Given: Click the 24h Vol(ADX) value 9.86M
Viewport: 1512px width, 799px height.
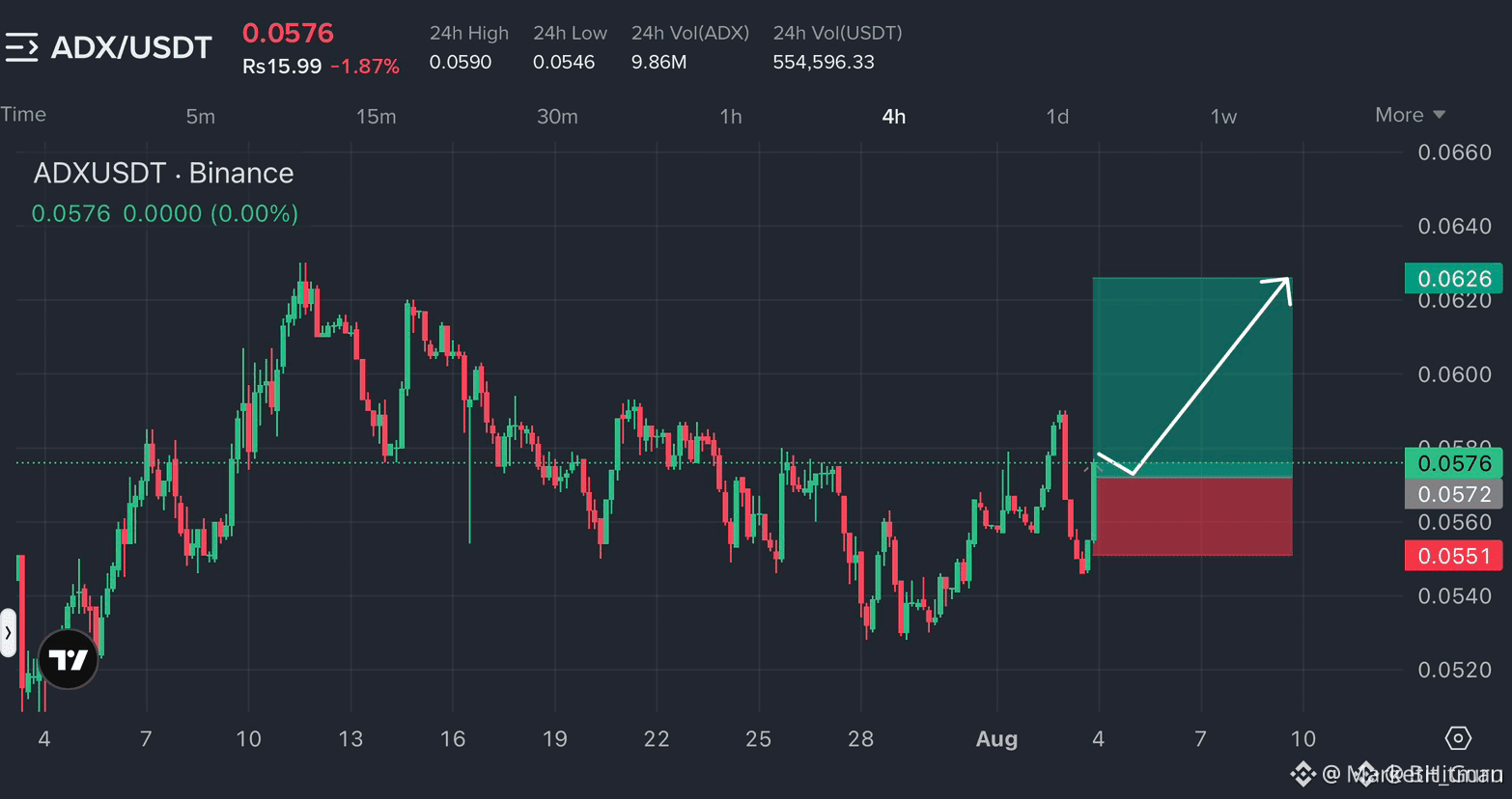Looking at the screenshot, I should pyautogui.click(x=658, y=62).
